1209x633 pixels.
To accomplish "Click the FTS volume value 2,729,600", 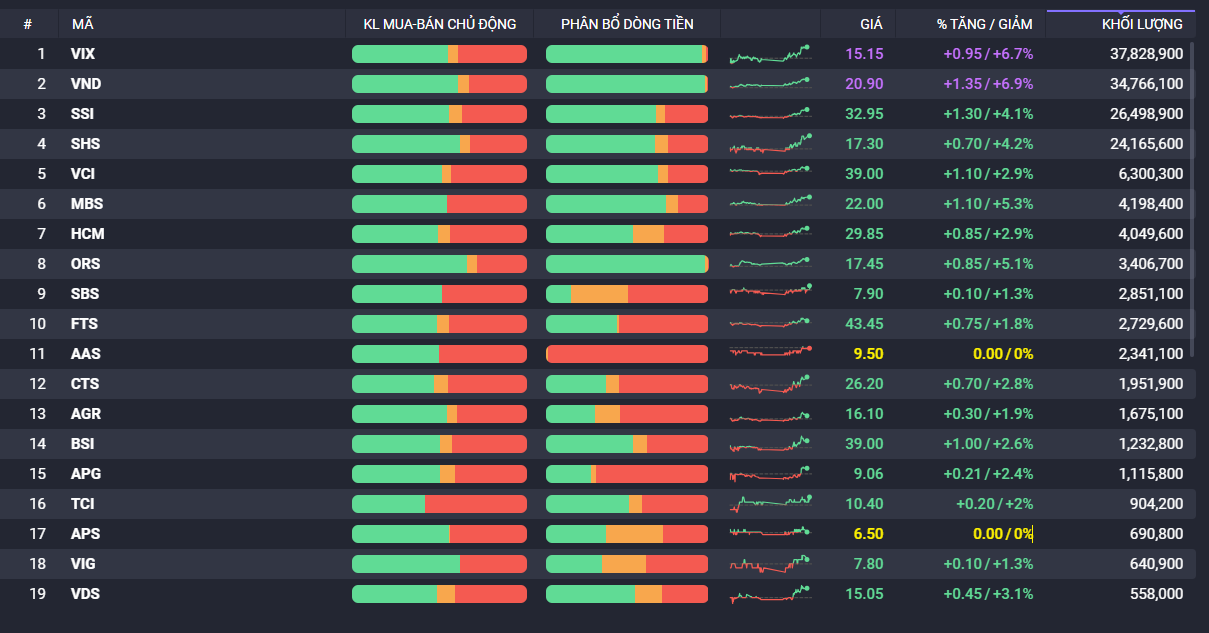I will coord(1146,324).
